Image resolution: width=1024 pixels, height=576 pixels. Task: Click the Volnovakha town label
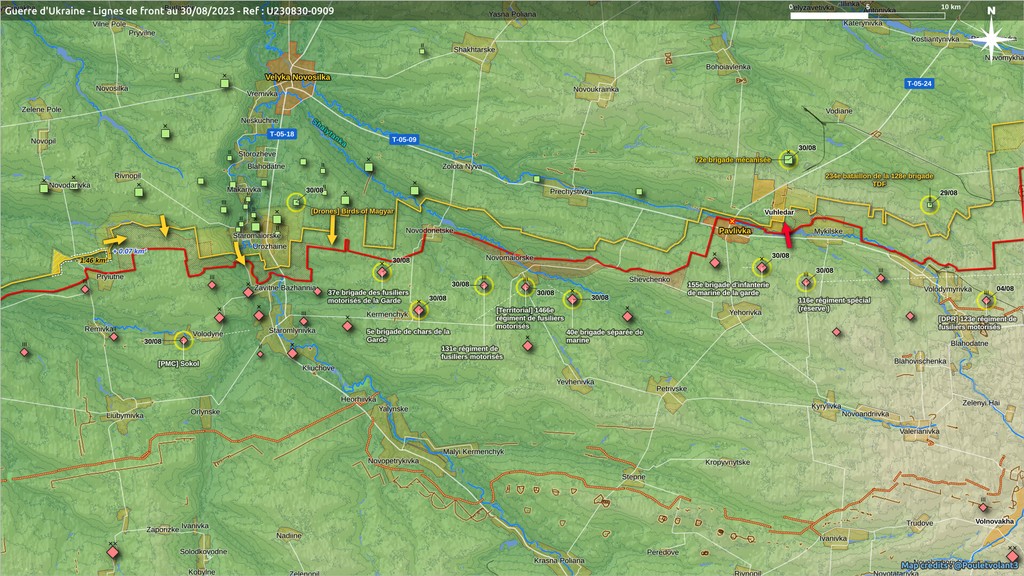[x=995, y=521]
